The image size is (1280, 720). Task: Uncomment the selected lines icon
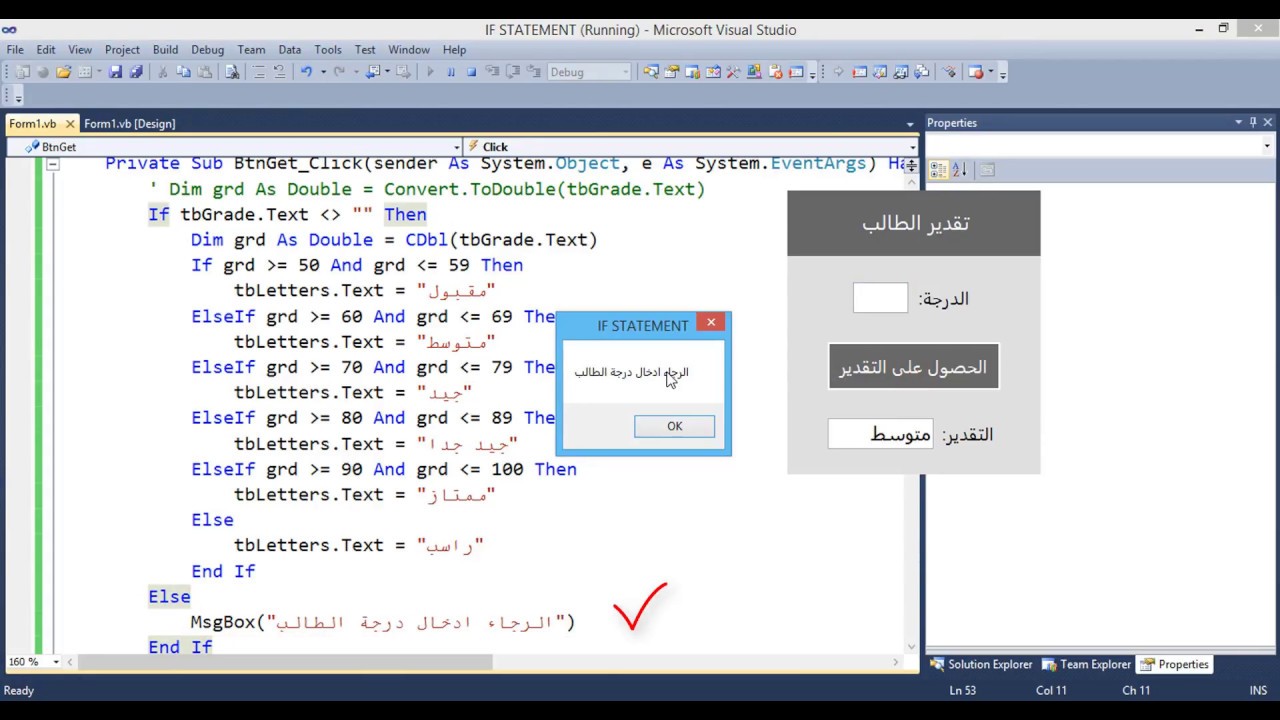[x=280, y=72]
